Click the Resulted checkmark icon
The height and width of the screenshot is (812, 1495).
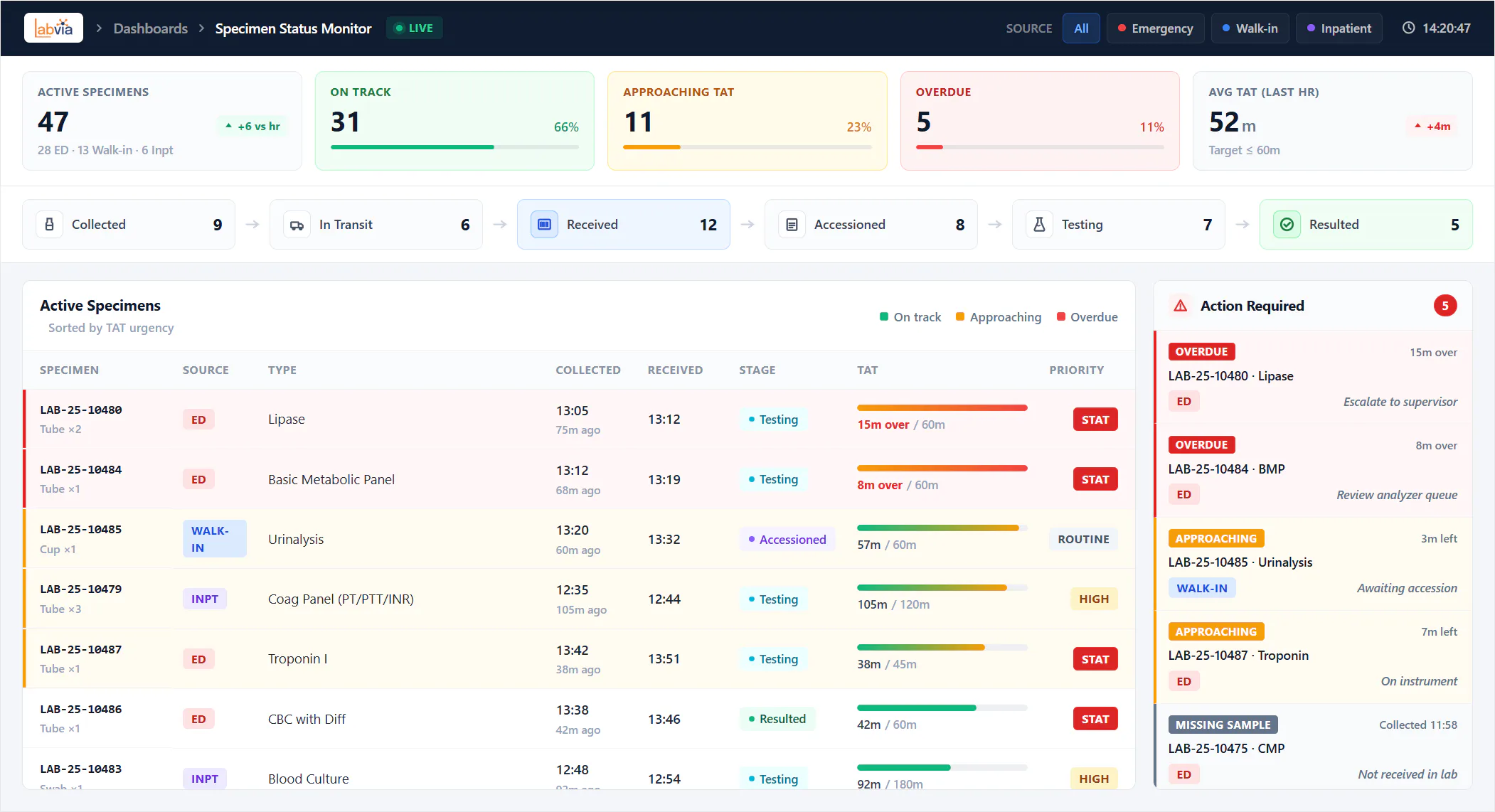click(x=1287, y=225)
